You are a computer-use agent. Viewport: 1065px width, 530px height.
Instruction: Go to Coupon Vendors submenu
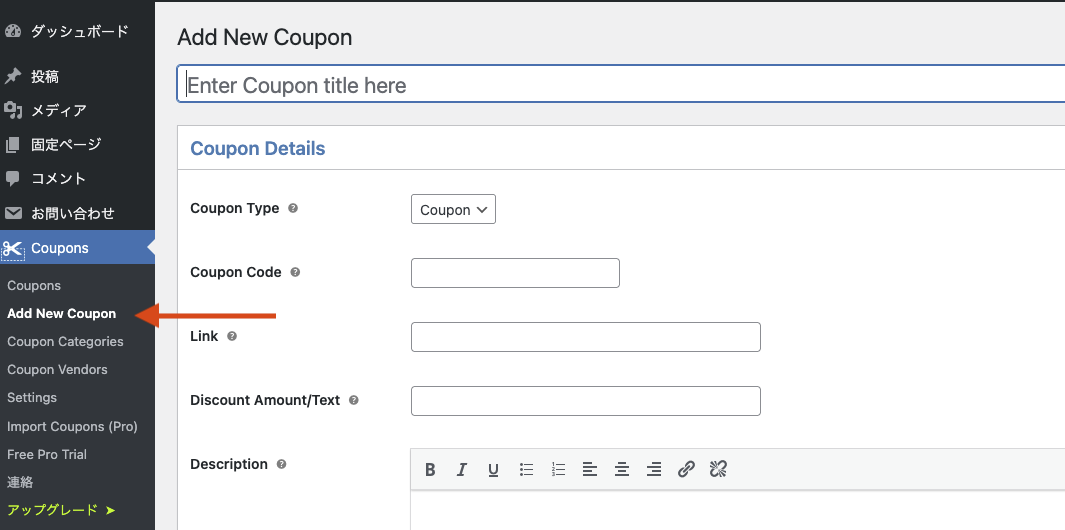pos(57,370)
